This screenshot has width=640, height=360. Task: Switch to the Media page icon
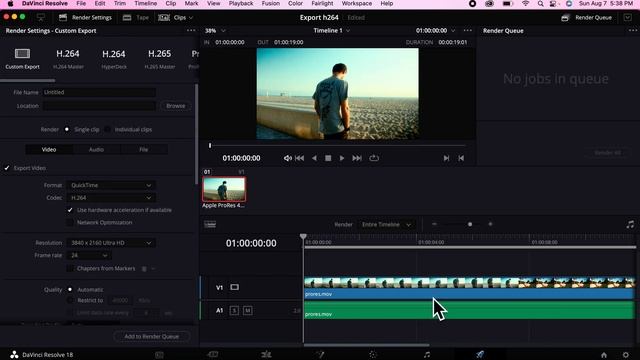[x=160, y=355]
